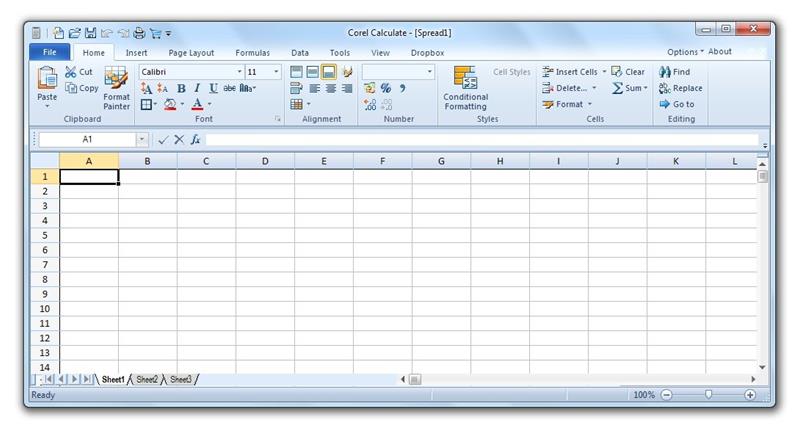Click the Clear icon in Cells group
The width and height of the screenshot is (800, 436).
click(x=617, y=72)
